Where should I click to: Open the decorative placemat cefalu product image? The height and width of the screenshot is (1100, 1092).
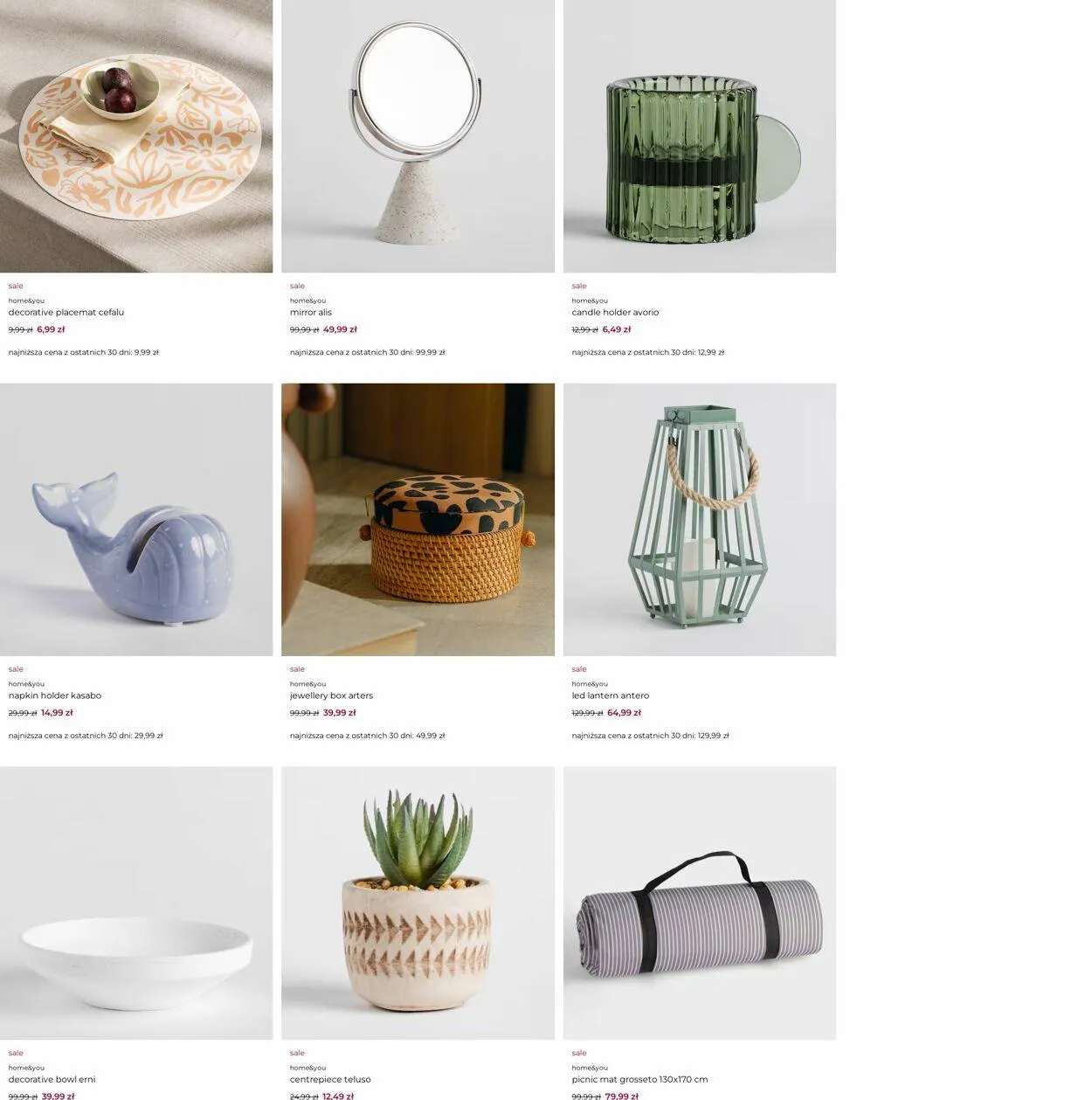[136, 136]
